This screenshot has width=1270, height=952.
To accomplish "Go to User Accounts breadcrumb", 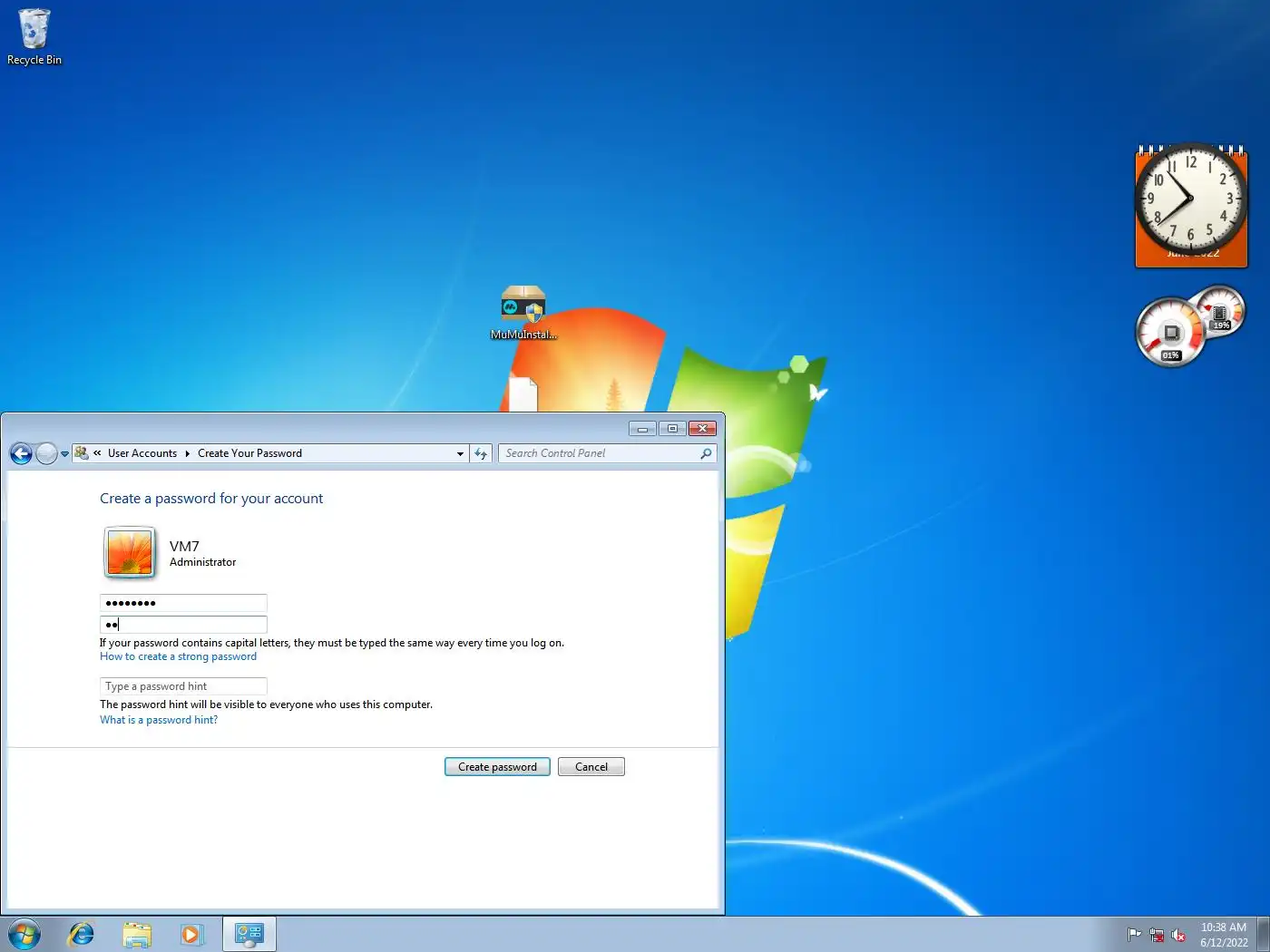I will pyautogui.click(x=142, y=452).
